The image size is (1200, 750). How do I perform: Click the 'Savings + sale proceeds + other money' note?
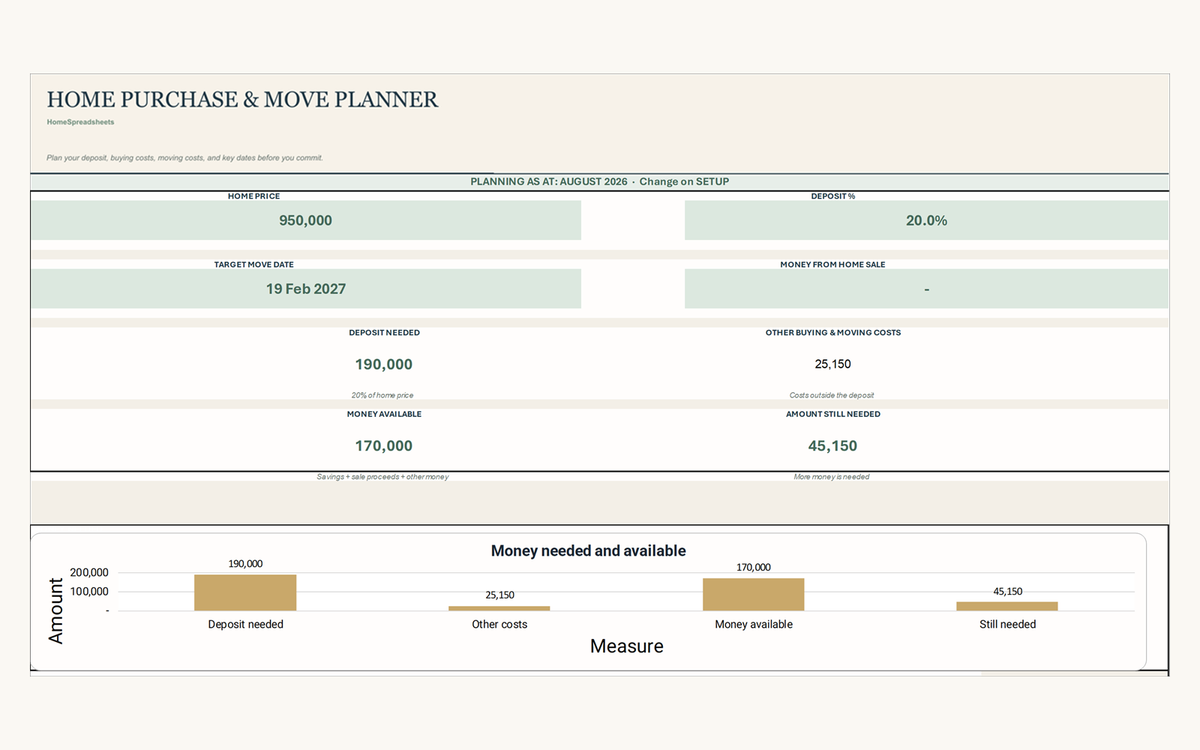(x=383, y=477)
